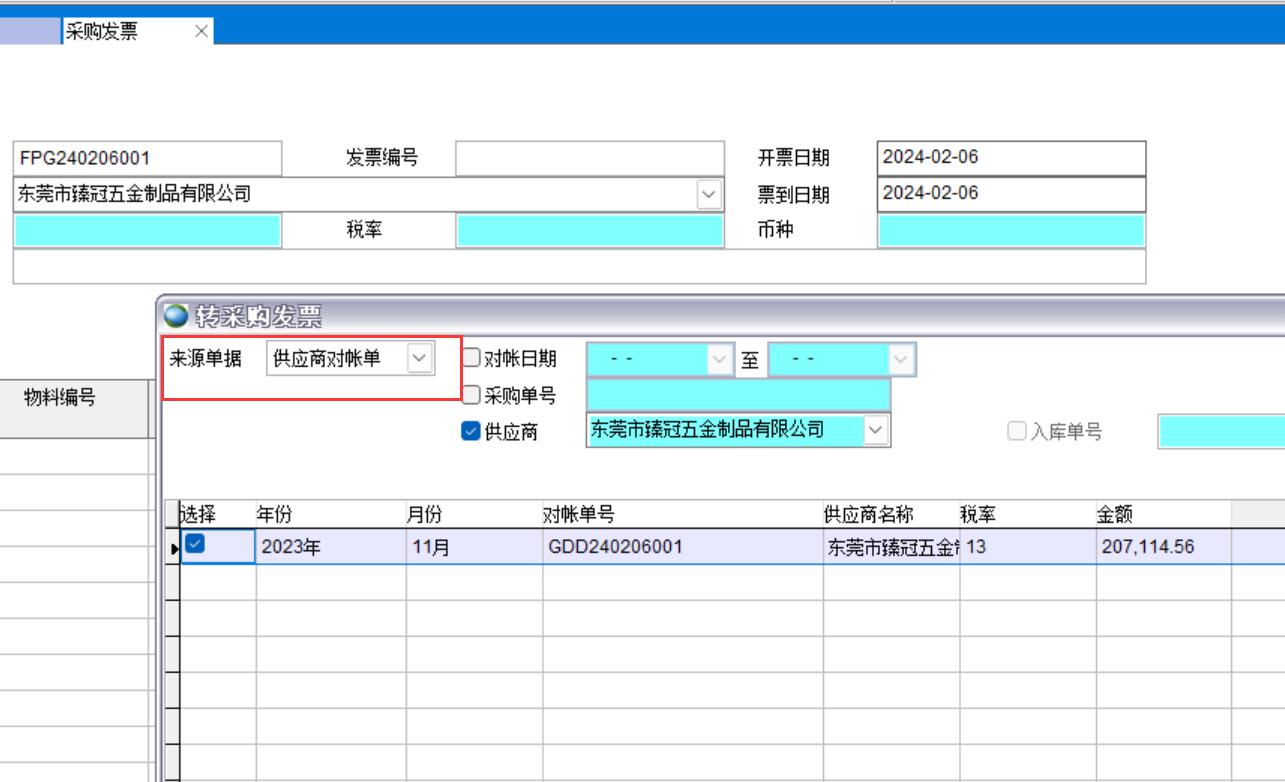
Task: Click the 物料编号 column header
Action: click(x=60, y=398)
